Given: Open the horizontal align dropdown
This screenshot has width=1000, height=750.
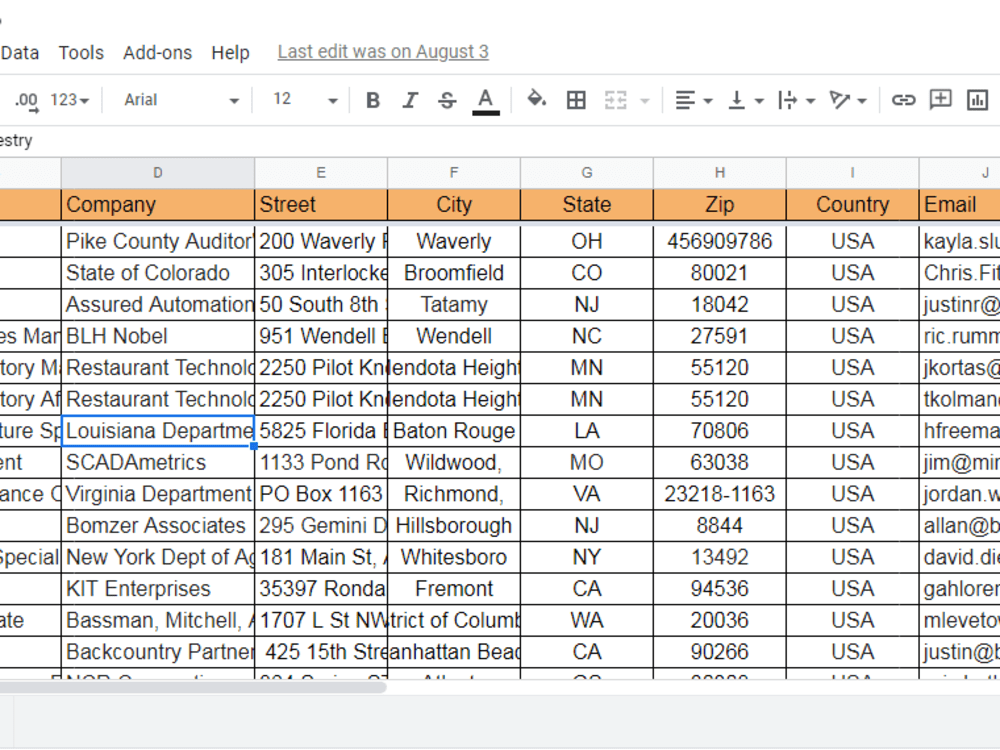Looking at the screenshot, I should 693,100.
